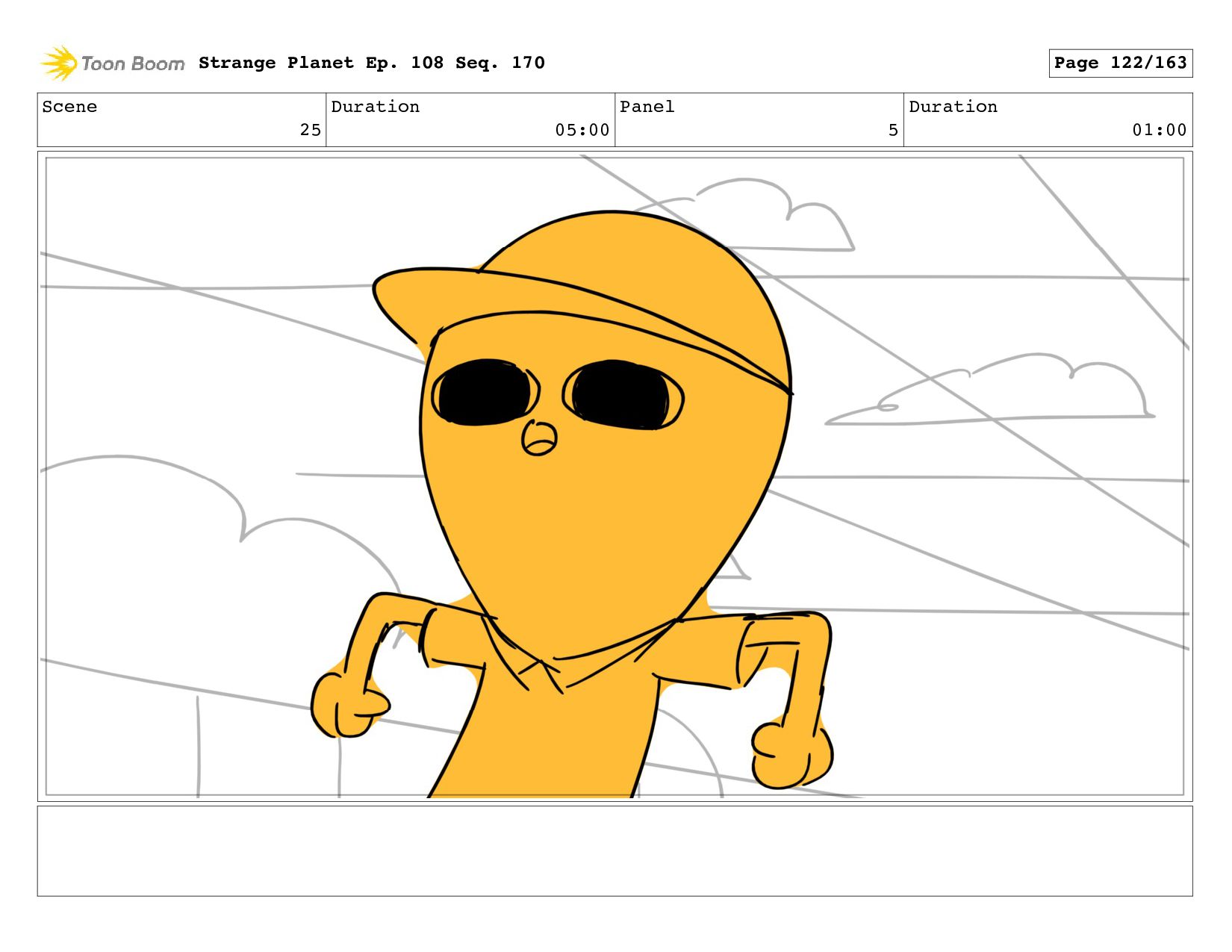Click the 'Page 122/163' box

[1120, 63]
